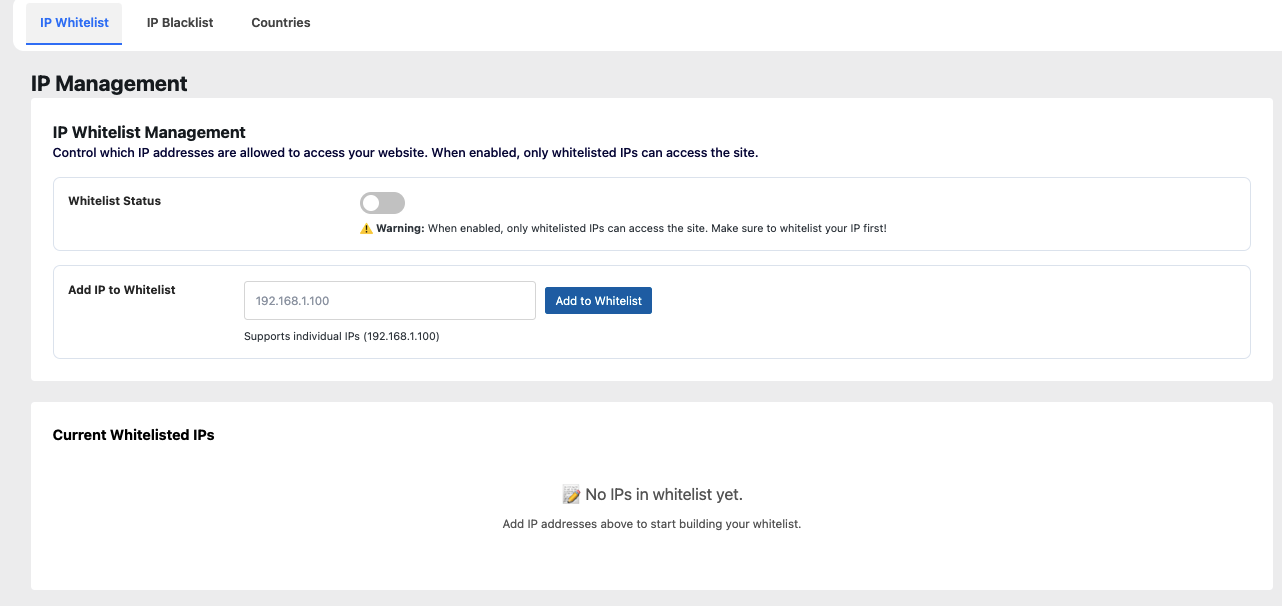
Task: Open the IP Blacklist tab
Action: (x=180, y=23)
